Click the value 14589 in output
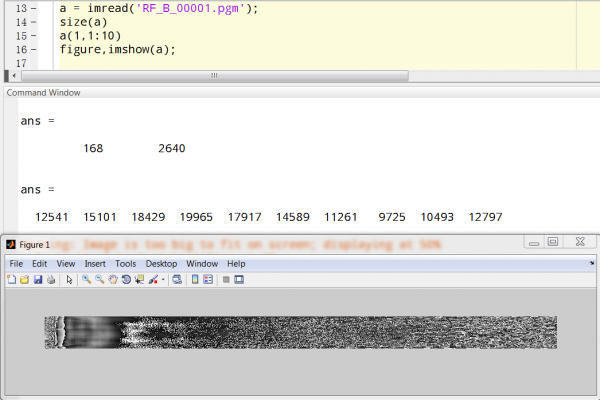 (x=293, y=217)
